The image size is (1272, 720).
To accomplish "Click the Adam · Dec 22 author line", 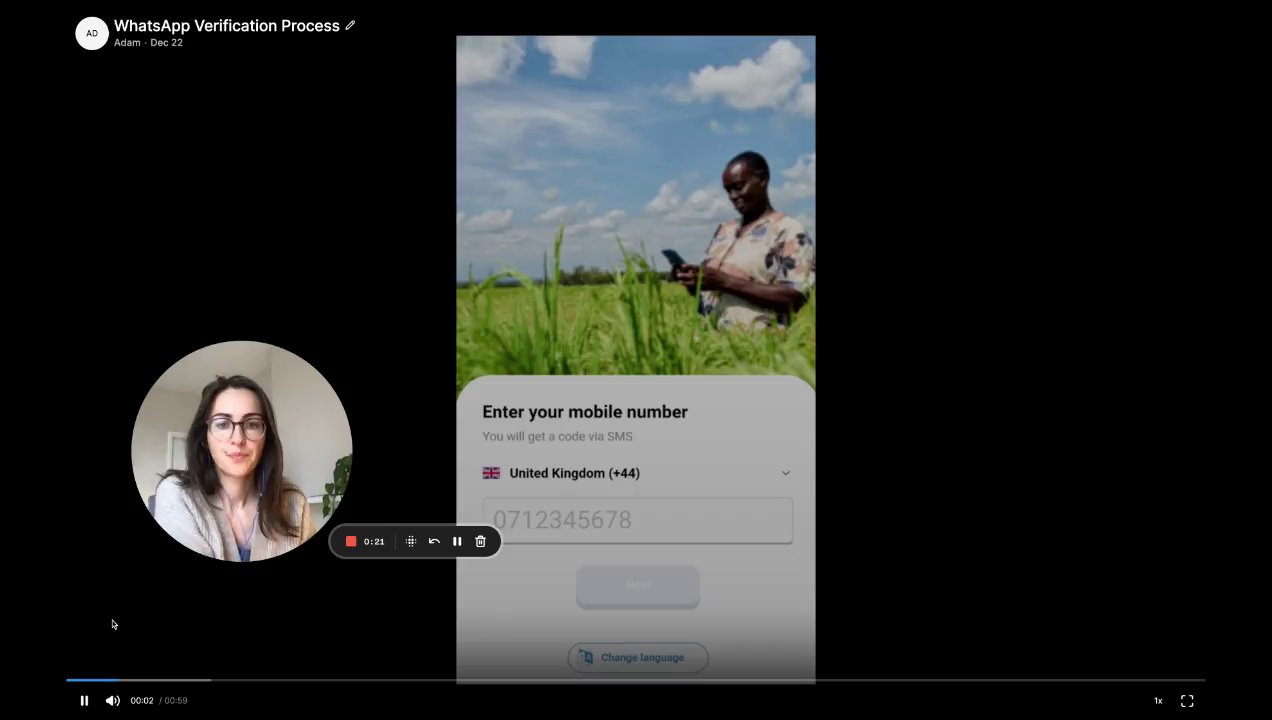I will (x=148, y=43).
